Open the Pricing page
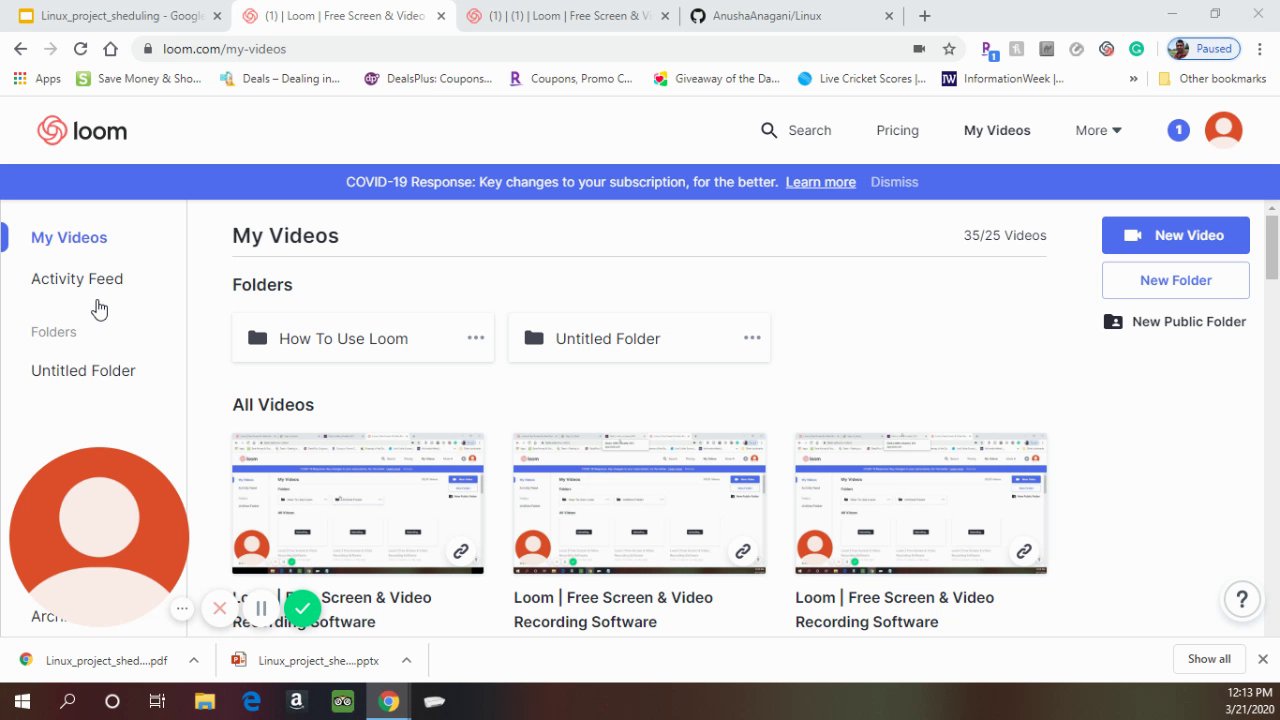The image size is (1280, 720). coord(897,130)
